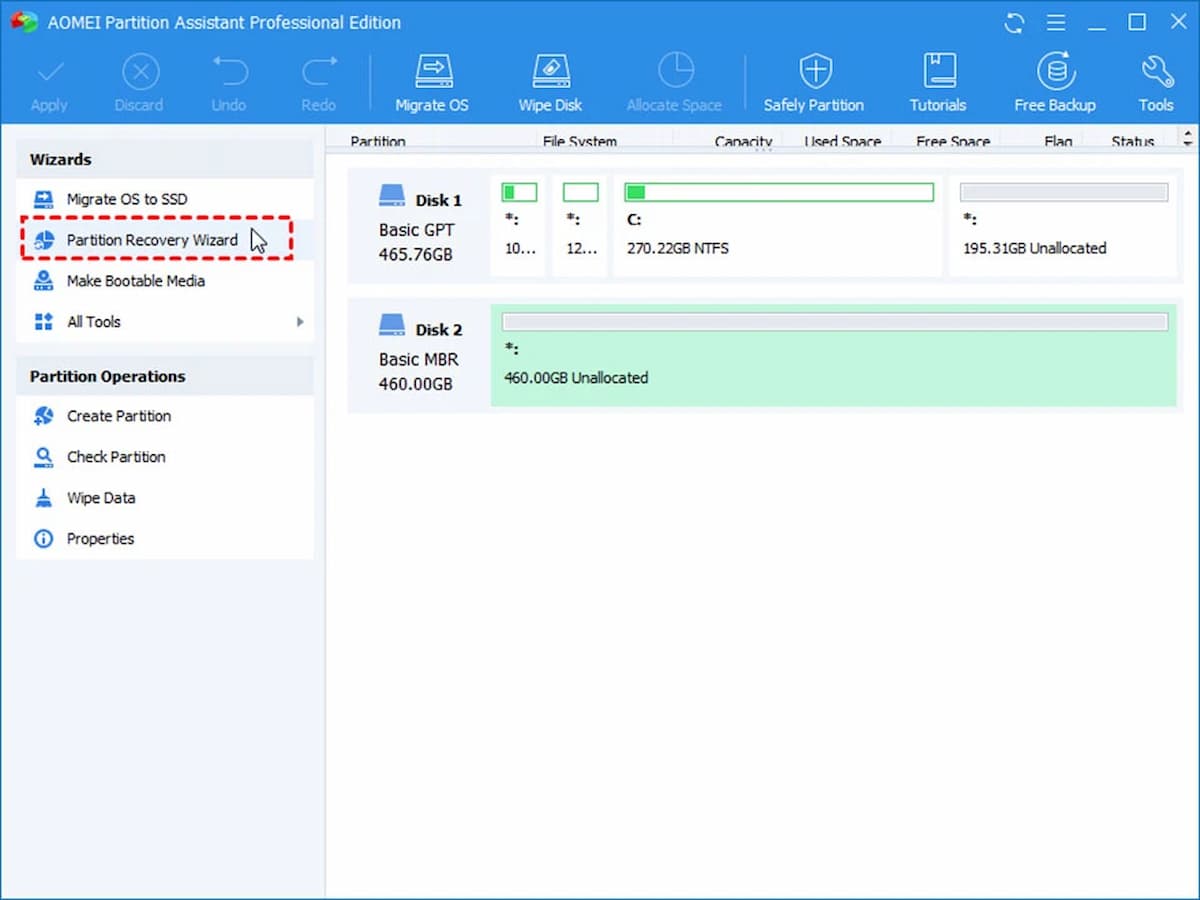Open the Make Bootable Media wizard

(135, 281)
